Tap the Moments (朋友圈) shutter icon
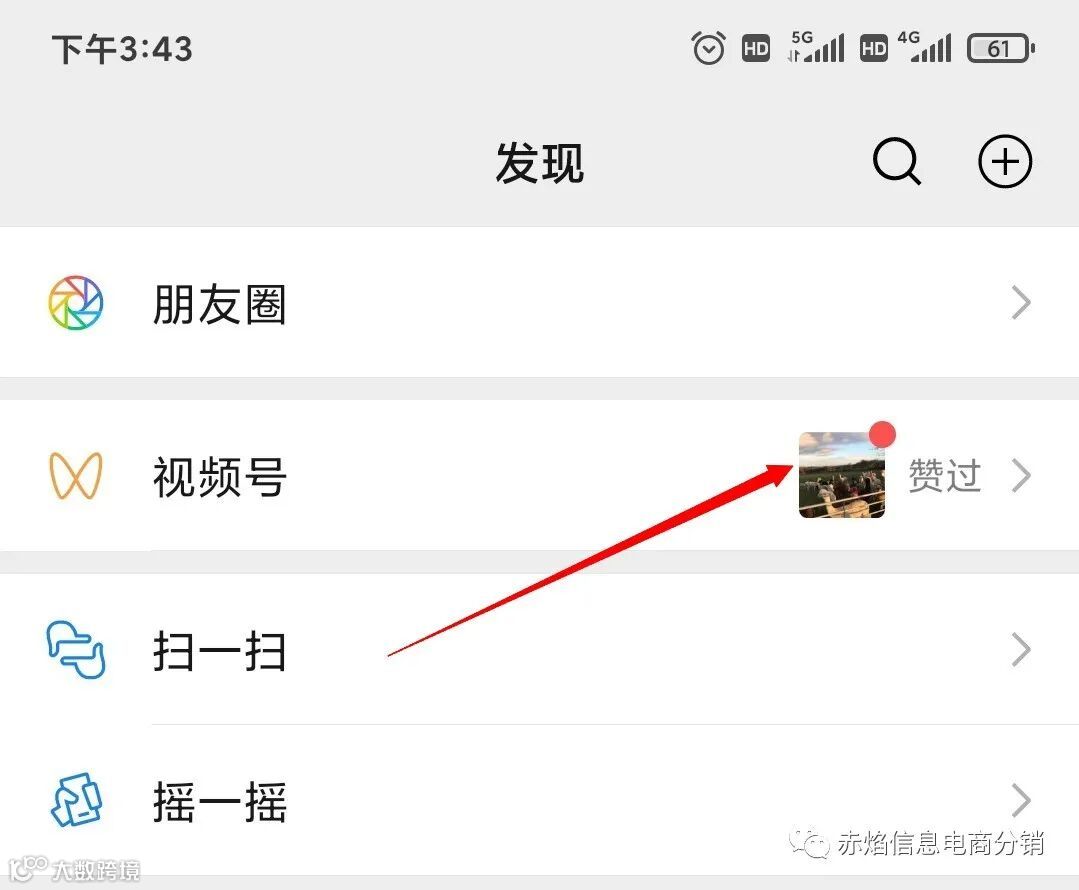This screenshot has height=890, width=1079. (x=76, y=303)
